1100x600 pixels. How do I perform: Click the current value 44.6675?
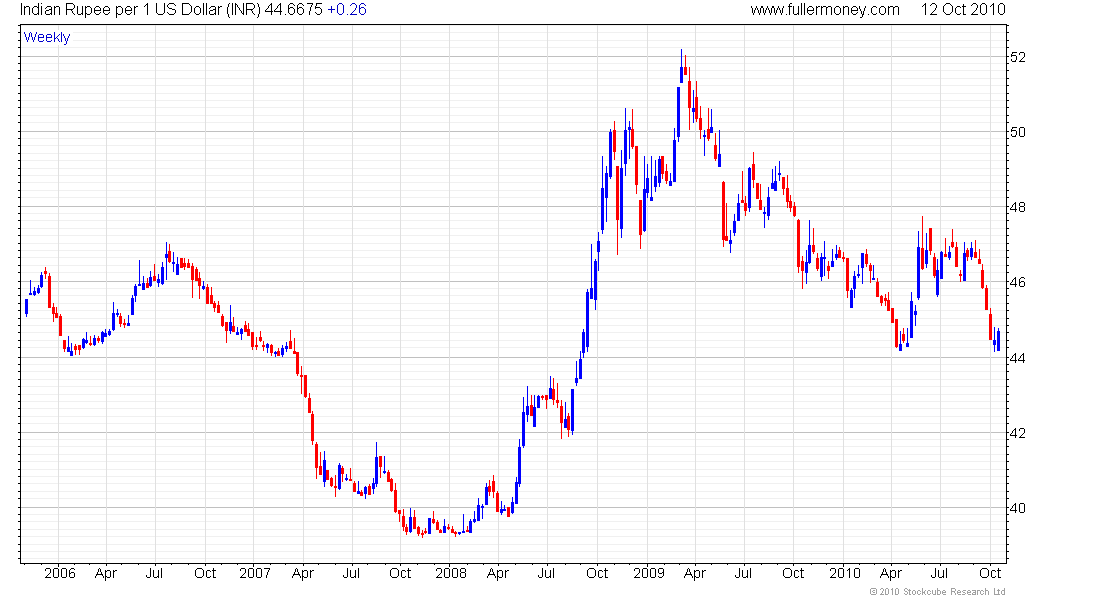pos(293,10)
